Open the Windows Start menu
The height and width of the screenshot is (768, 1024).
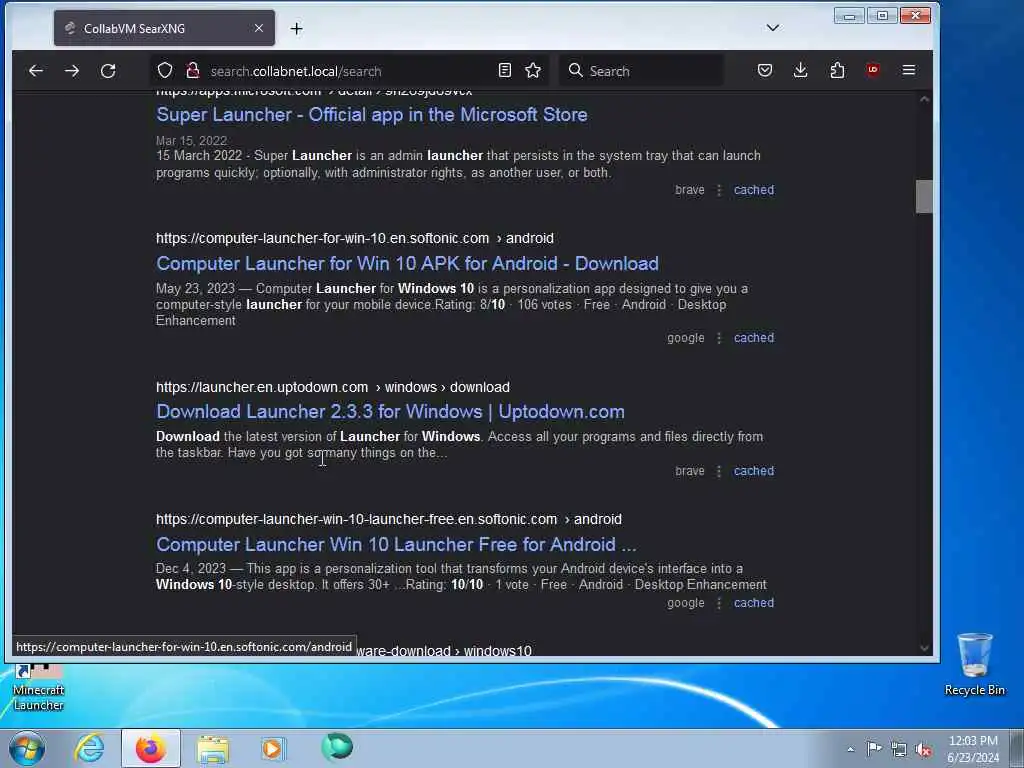(x=27, y=748)
